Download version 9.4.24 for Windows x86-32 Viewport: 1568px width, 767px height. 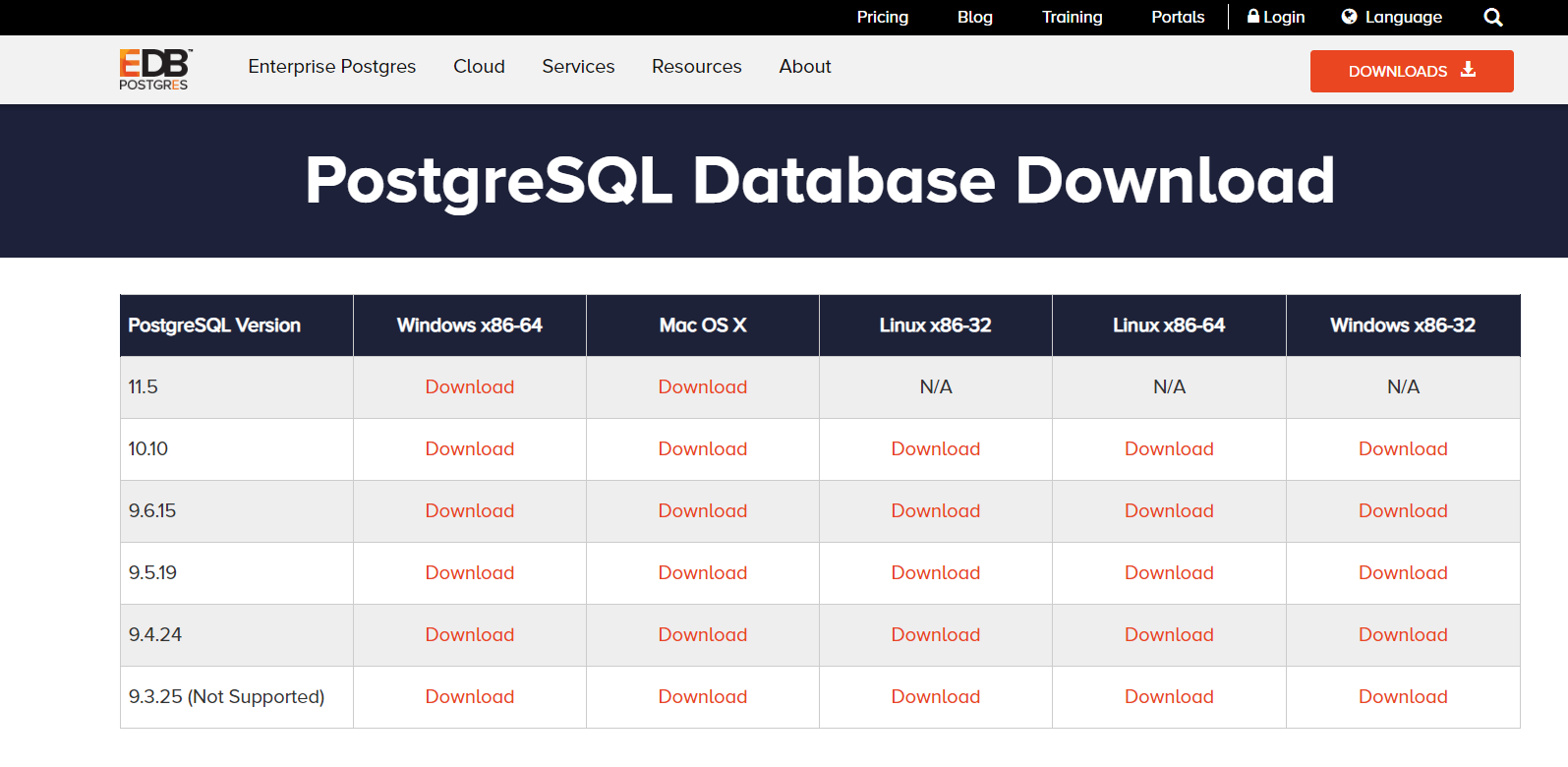pos(1403,635)
